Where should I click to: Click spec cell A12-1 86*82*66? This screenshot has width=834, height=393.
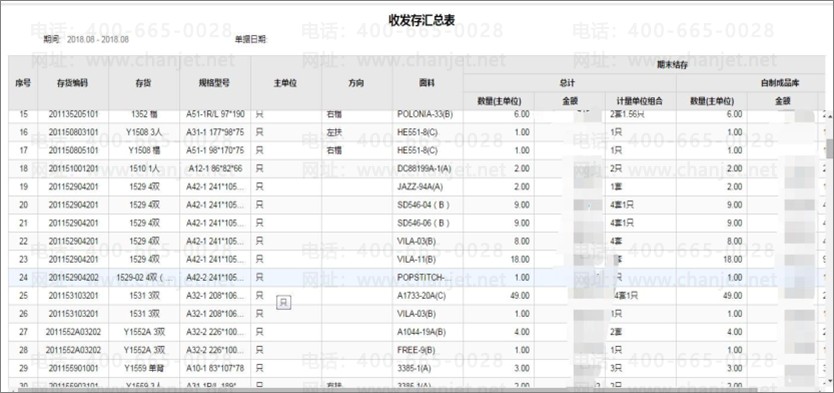pos(215,169)
